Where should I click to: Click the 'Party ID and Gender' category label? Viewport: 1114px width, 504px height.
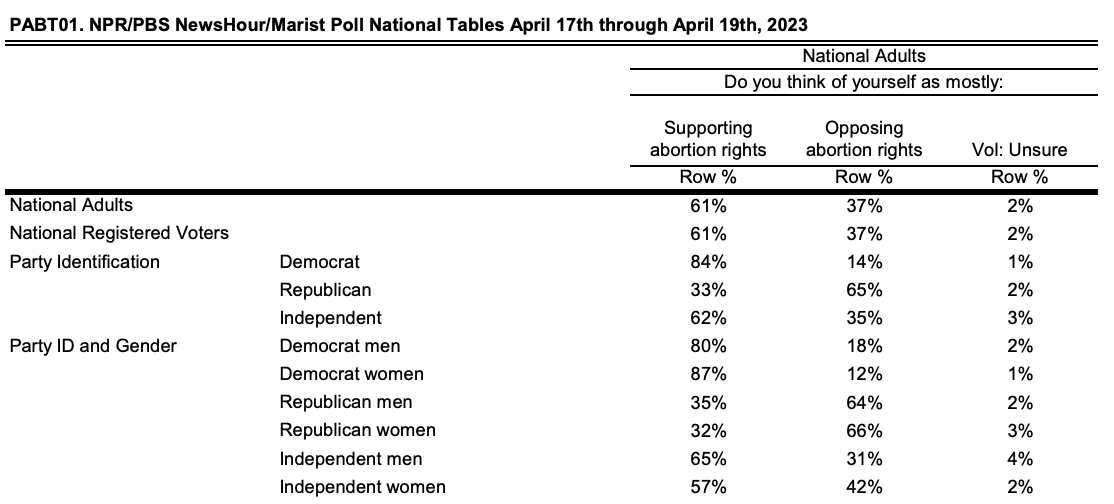coord(93,346)
